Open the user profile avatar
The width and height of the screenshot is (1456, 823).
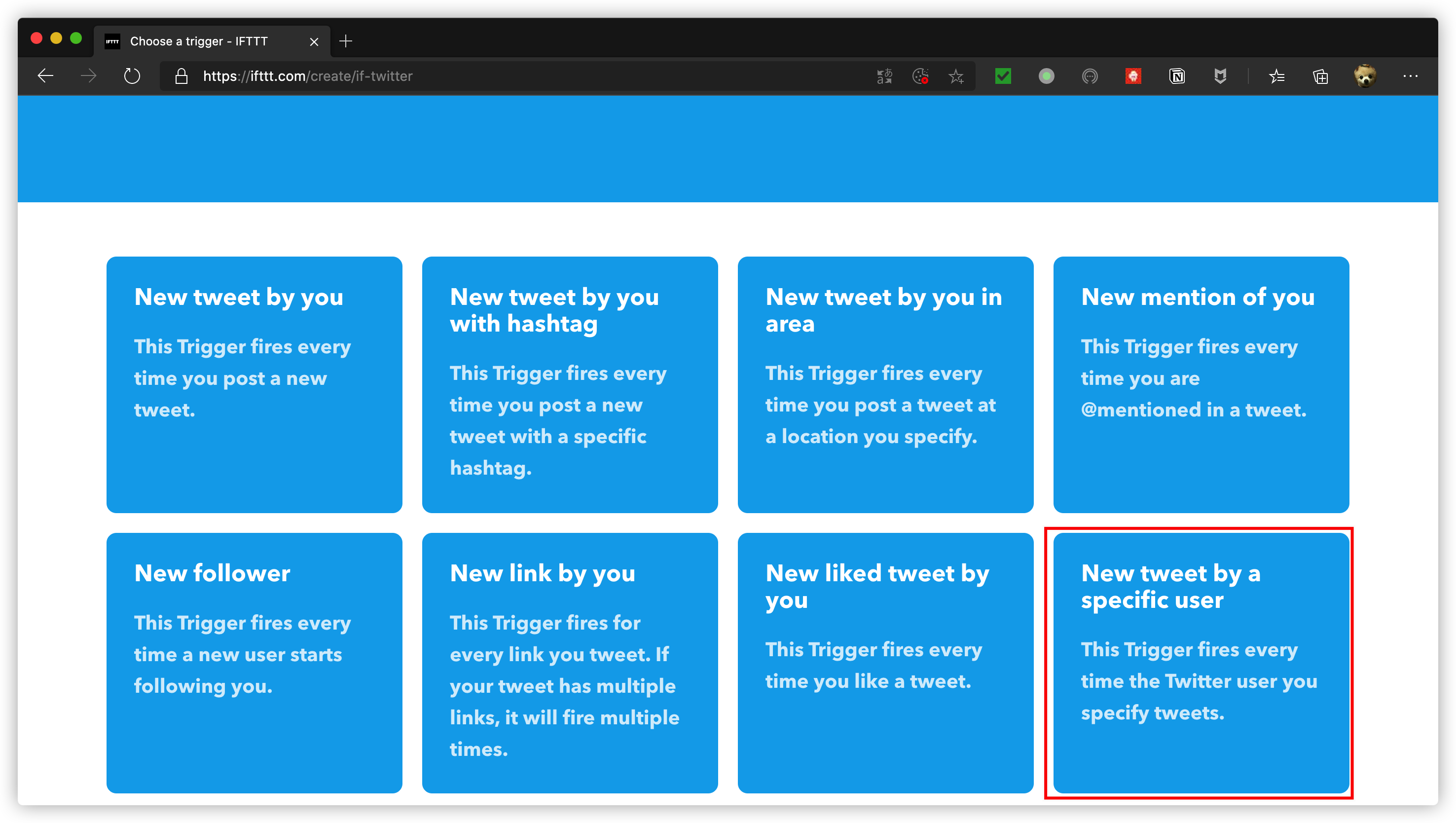[x=1365, y=76]
